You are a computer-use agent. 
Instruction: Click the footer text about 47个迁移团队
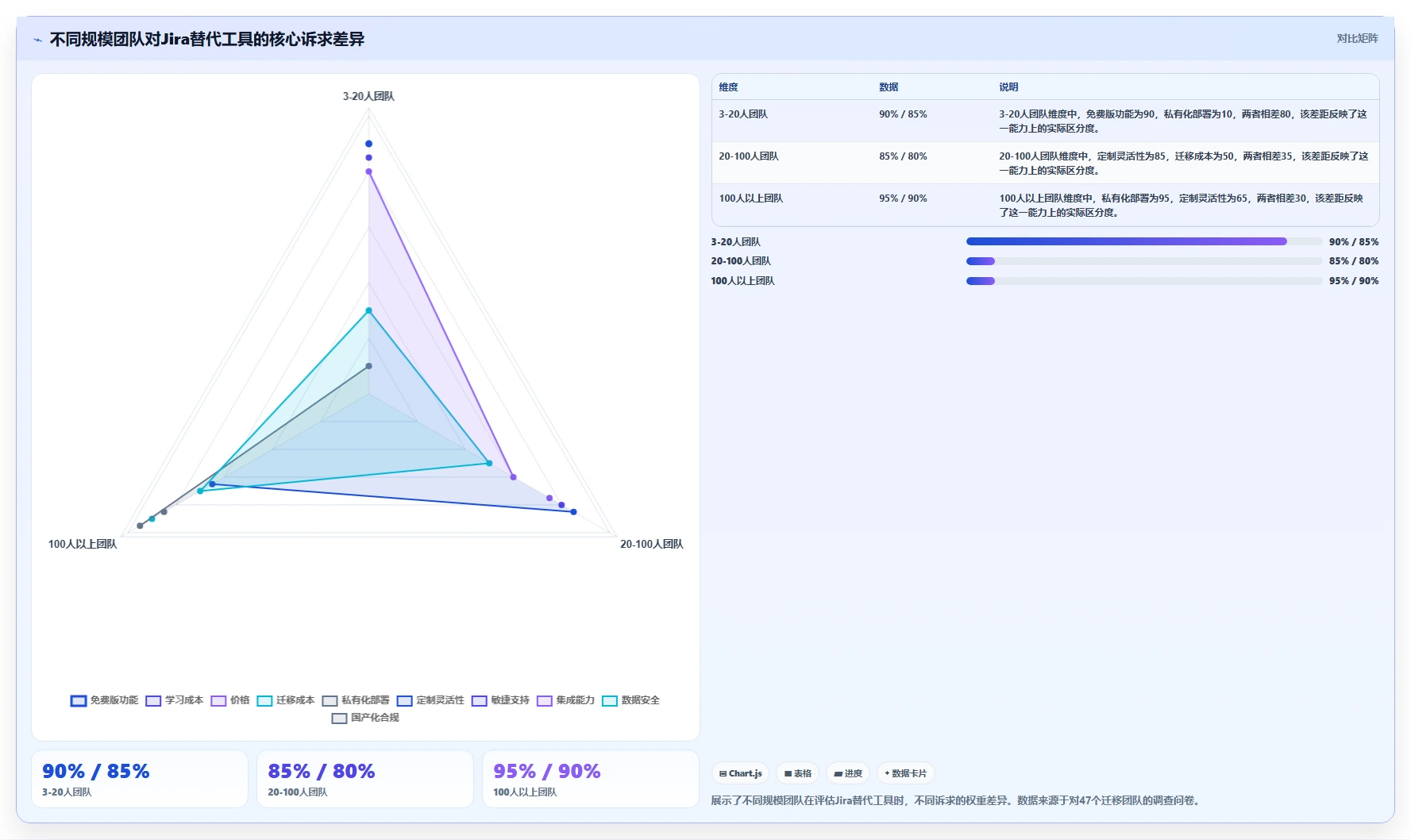(956, 800)
